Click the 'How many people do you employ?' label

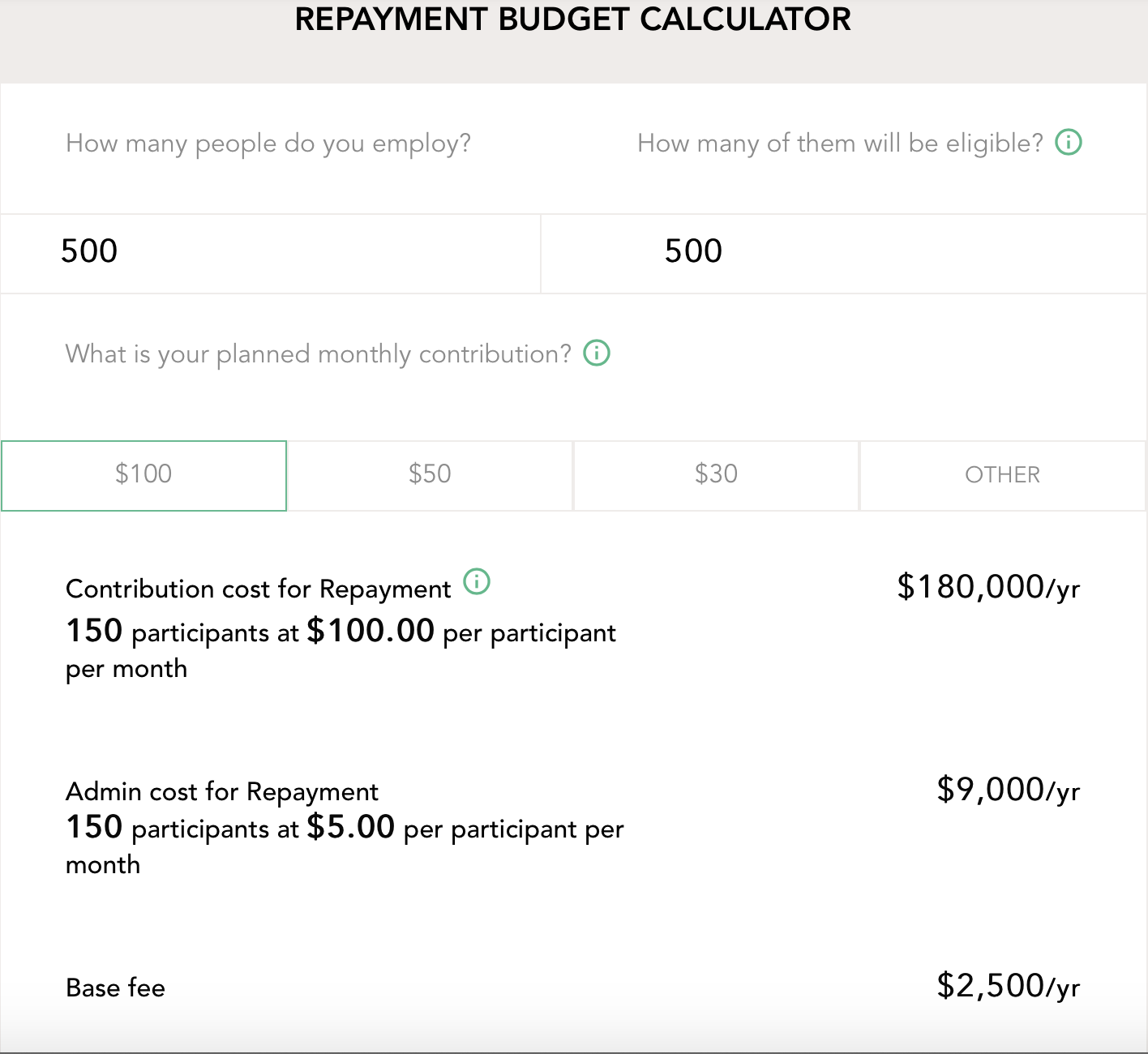click(268, 144)
